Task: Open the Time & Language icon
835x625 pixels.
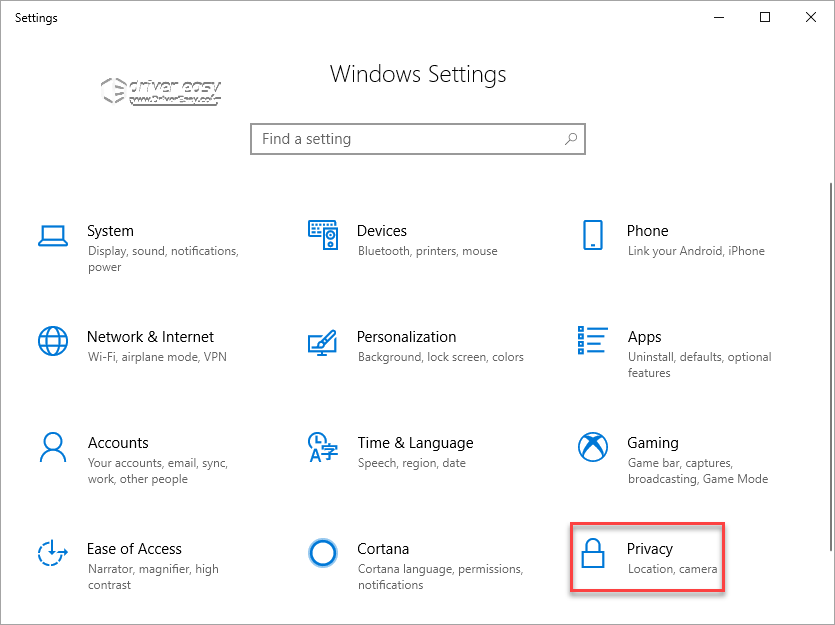Action: click(x=323, y=447)
